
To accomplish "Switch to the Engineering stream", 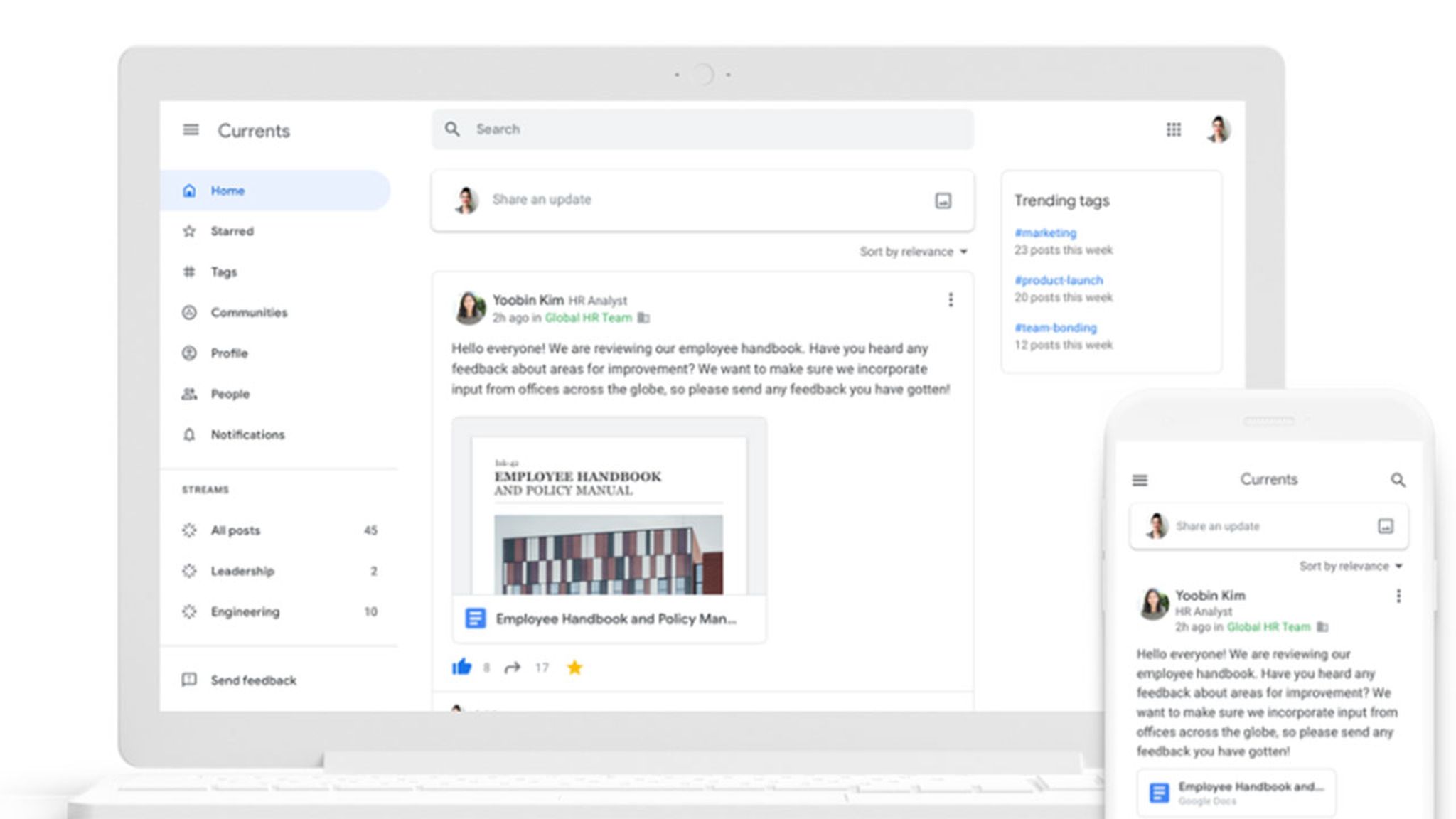I will (245, 611).
